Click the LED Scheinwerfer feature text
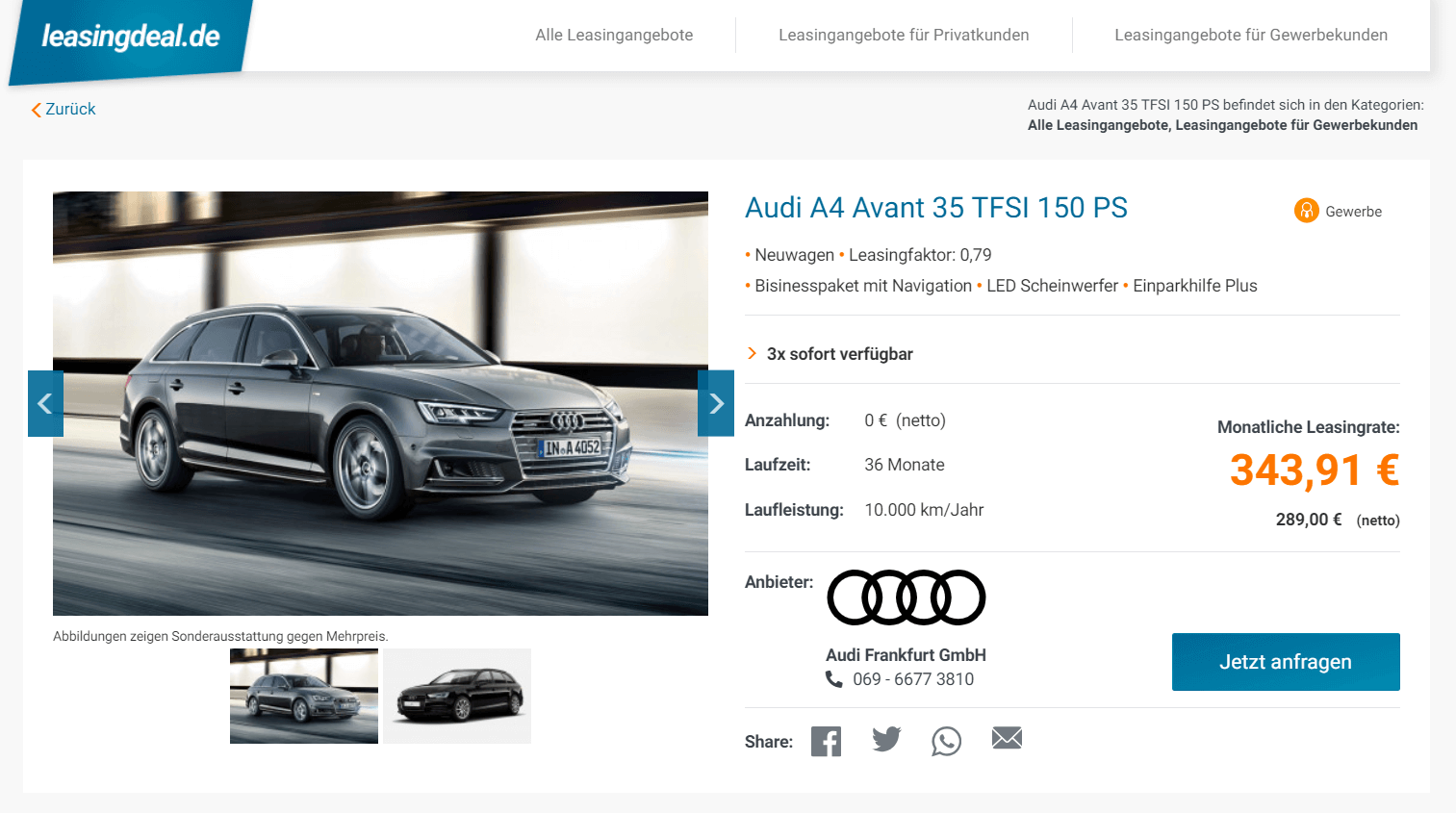The height and width of the screenshot is (813, 1456). click(x=1052, y=286)
